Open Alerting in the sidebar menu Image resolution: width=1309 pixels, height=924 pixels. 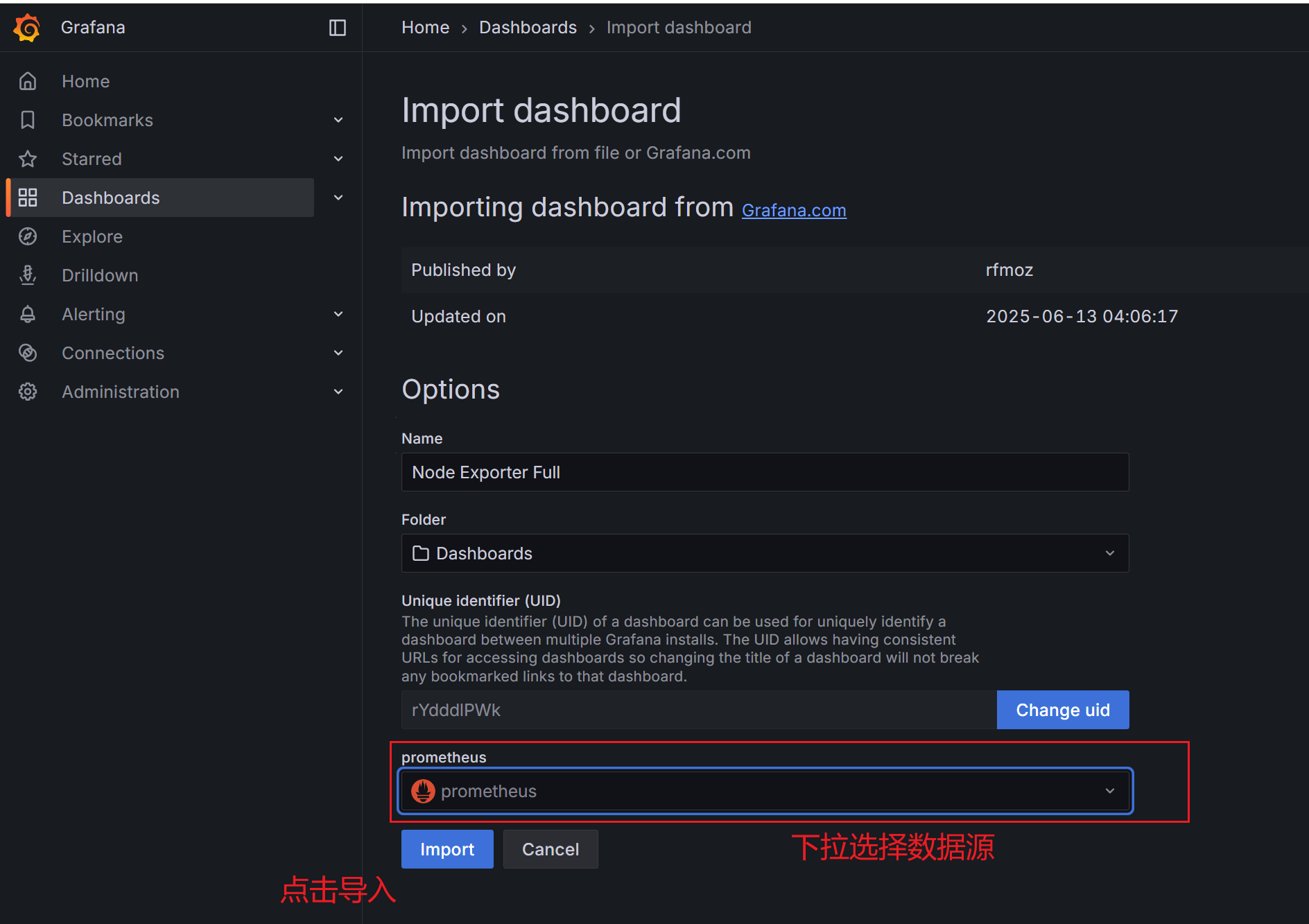pos(94,314)
